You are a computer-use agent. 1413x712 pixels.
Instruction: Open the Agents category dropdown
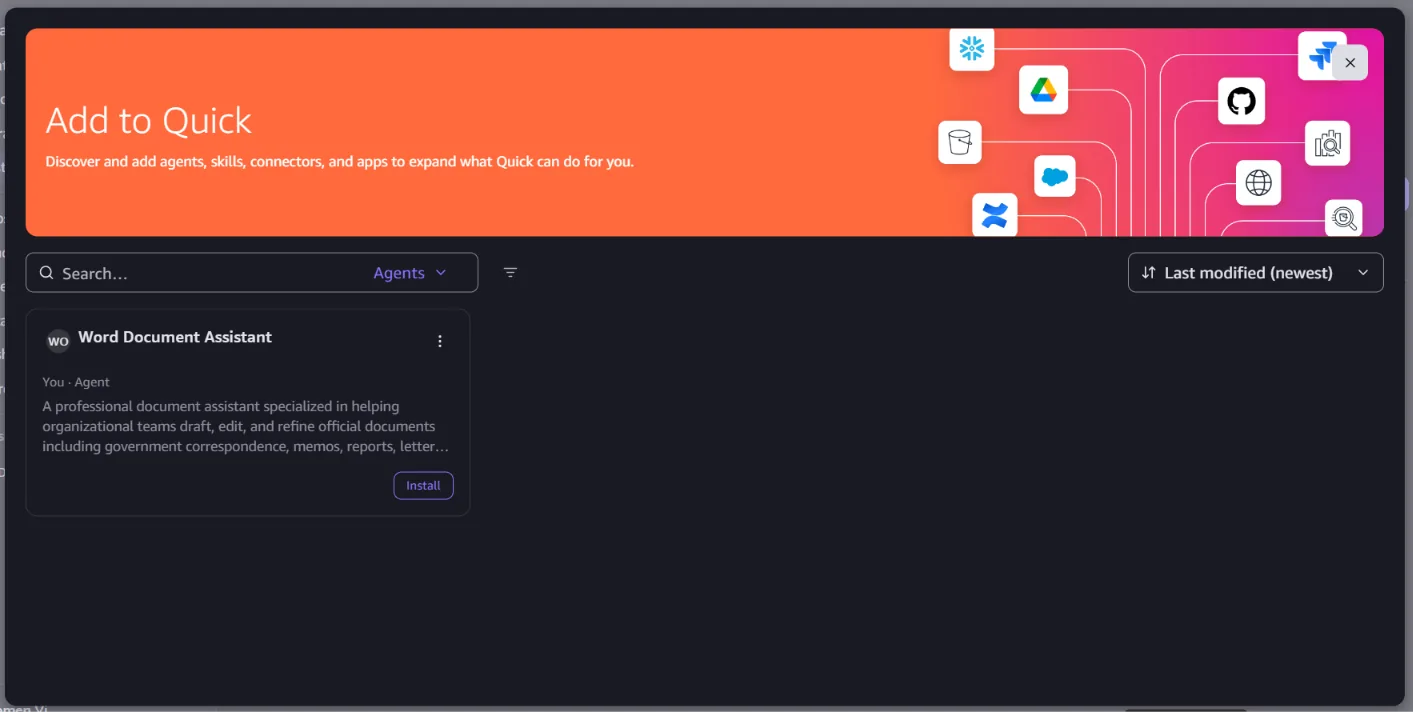[410, 273]
